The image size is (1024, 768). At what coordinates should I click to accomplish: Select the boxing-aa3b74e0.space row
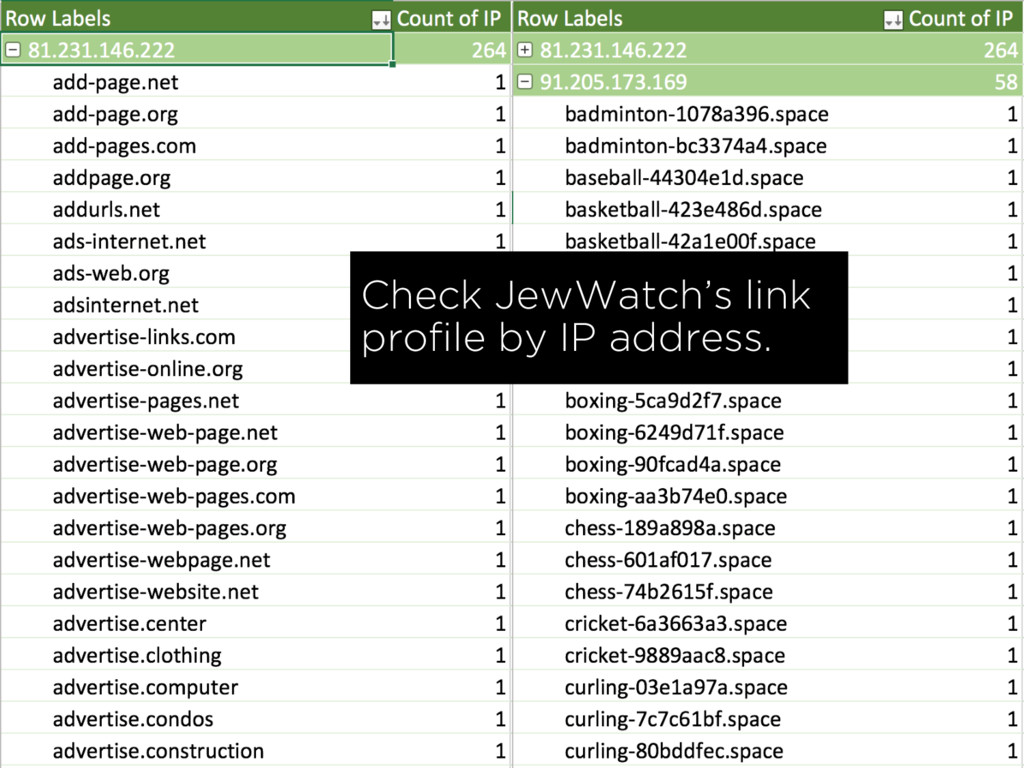[x=767, y=496]
